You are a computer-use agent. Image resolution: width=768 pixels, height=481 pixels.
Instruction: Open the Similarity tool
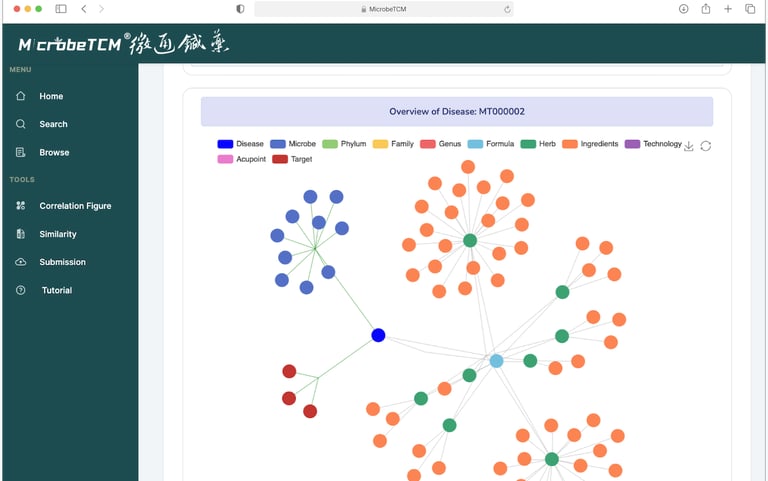(x=58, y=234)
